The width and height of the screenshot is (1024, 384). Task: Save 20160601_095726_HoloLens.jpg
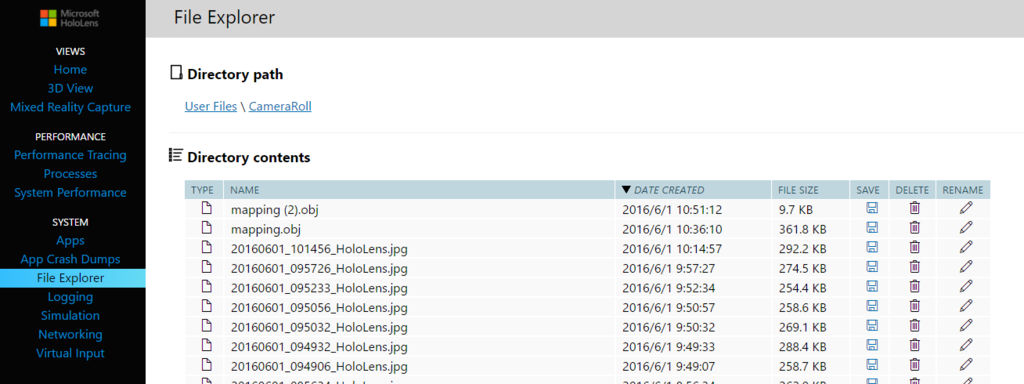point(871,267)
